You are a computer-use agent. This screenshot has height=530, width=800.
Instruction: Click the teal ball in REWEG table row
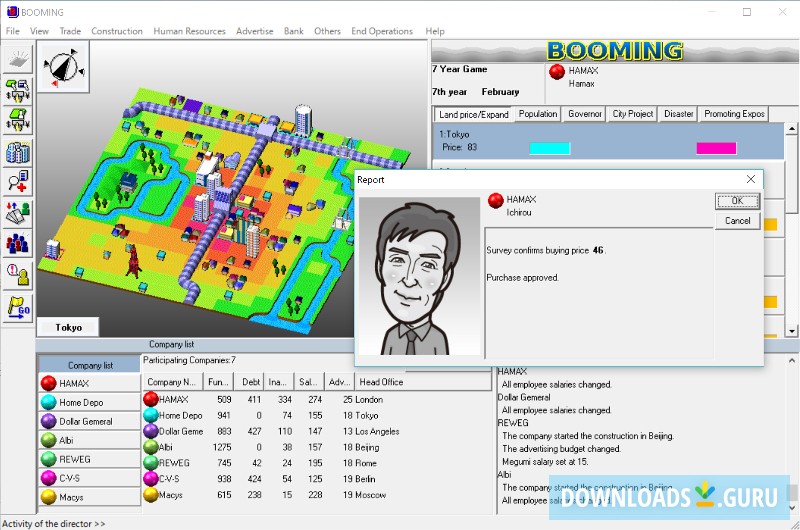151,463
